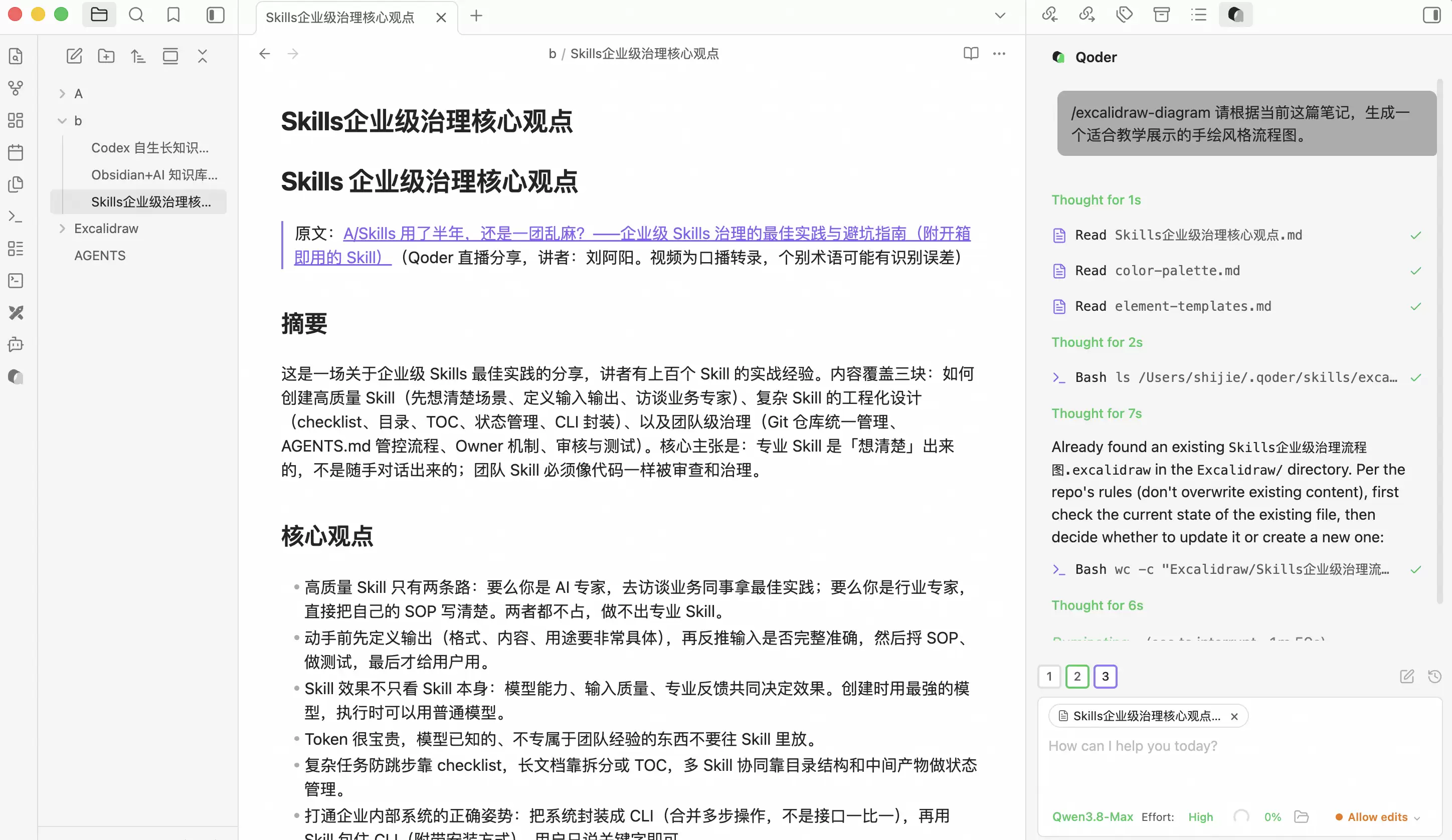Open the backlinks panel tab
1452x840 pixels.
click(x=1050, y=15)
